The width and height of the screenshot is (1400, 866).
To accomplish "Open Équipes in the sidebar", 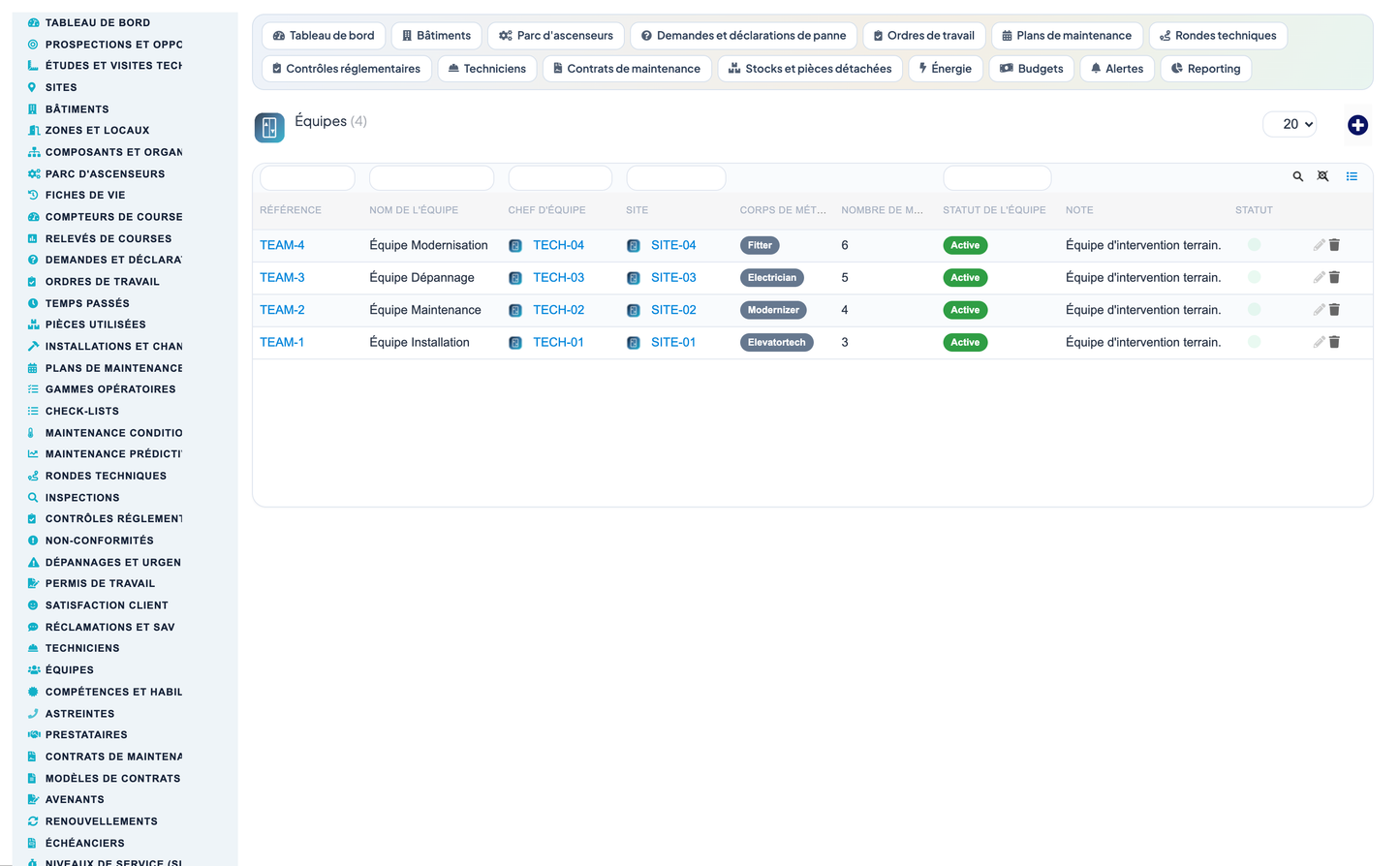I will (x=70, y=670).
